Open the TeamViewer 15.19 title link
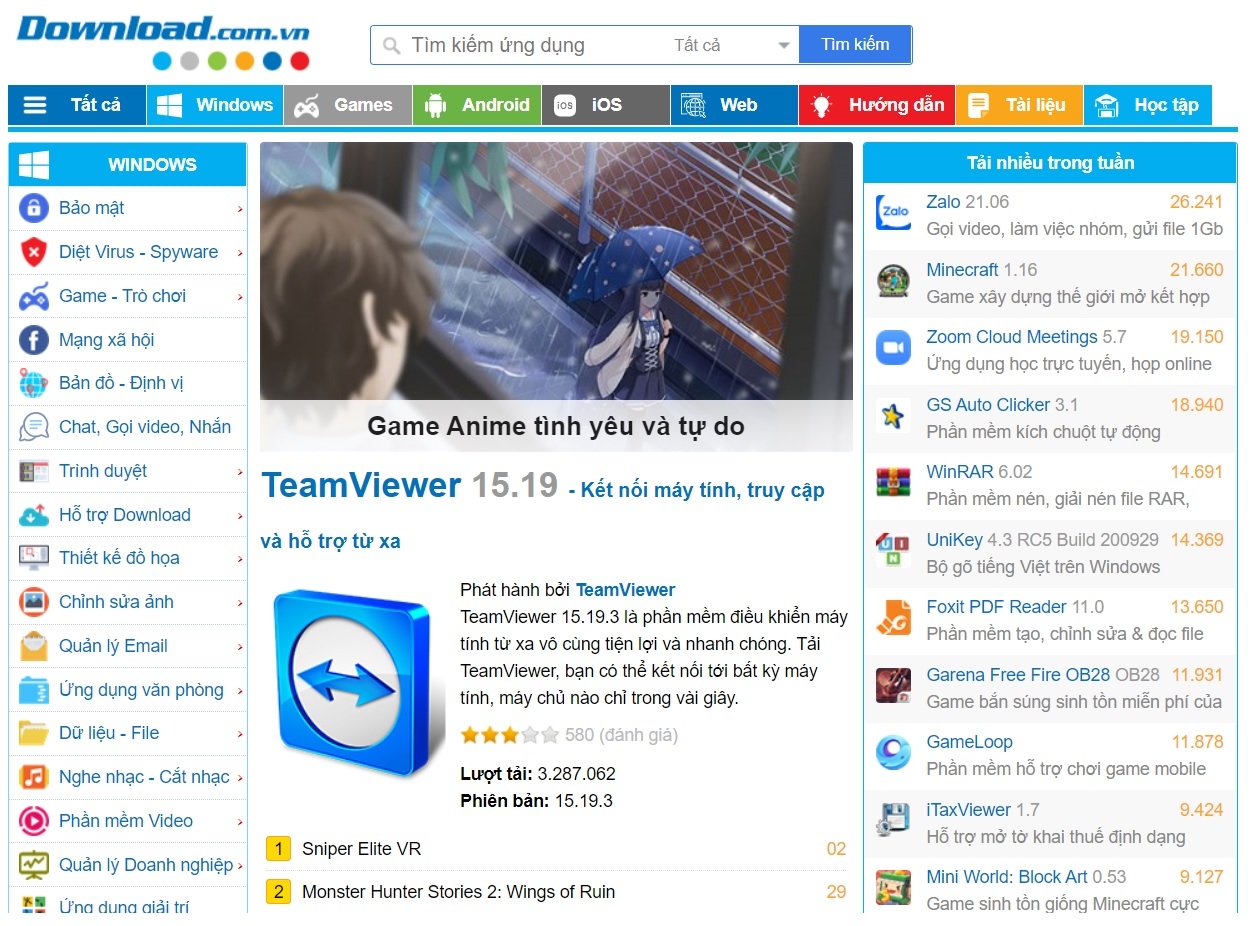 410,486
